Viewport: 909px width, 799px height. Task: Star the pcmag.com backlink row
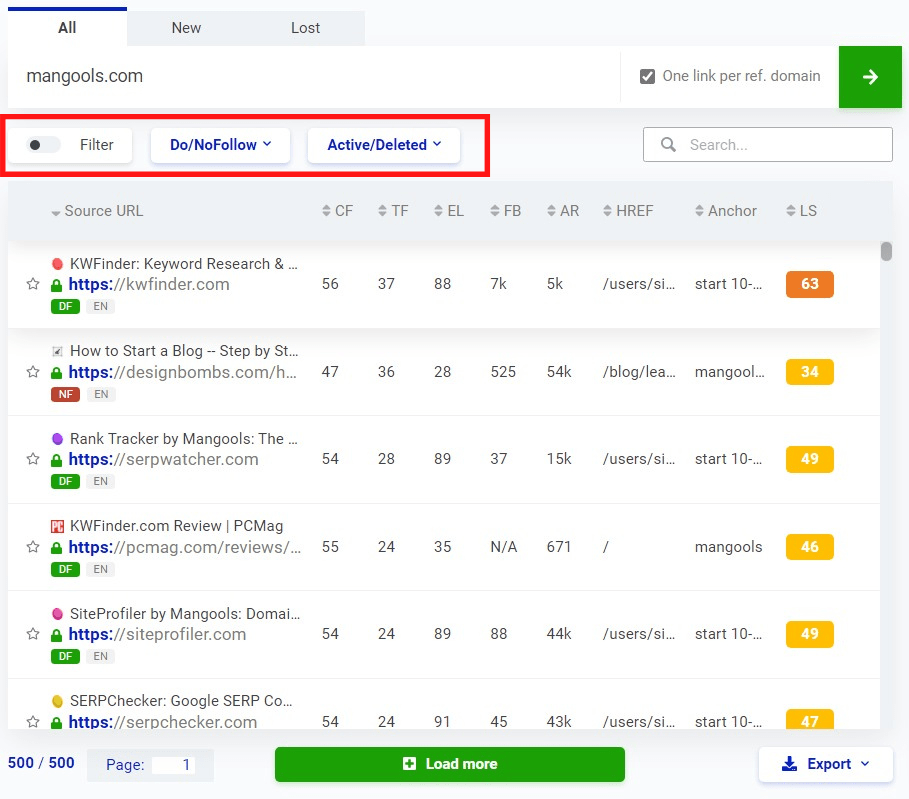tap(33, 547)
